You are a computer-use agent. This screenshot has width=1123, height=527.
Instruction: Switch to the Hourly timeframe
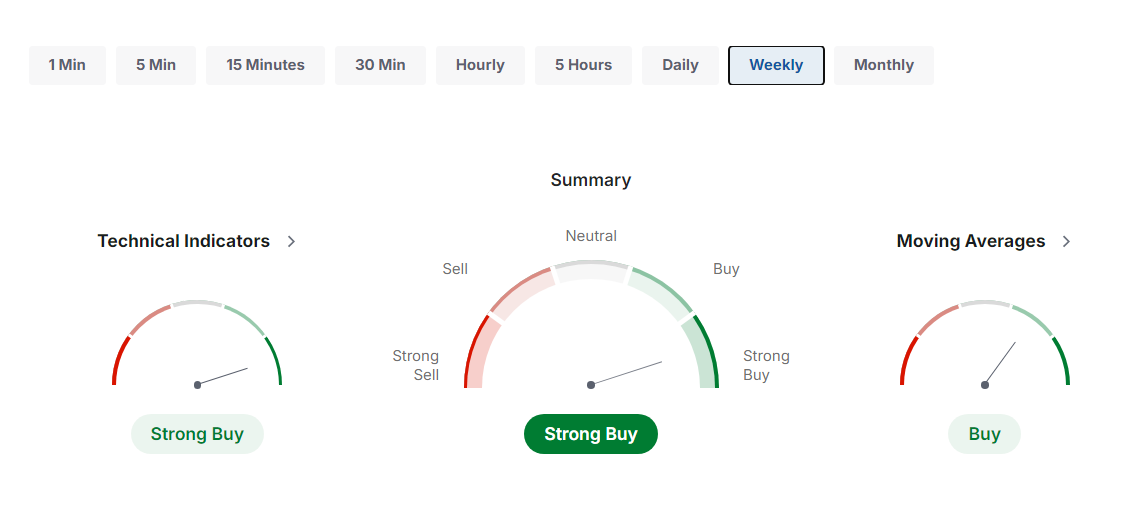[480, 65]
